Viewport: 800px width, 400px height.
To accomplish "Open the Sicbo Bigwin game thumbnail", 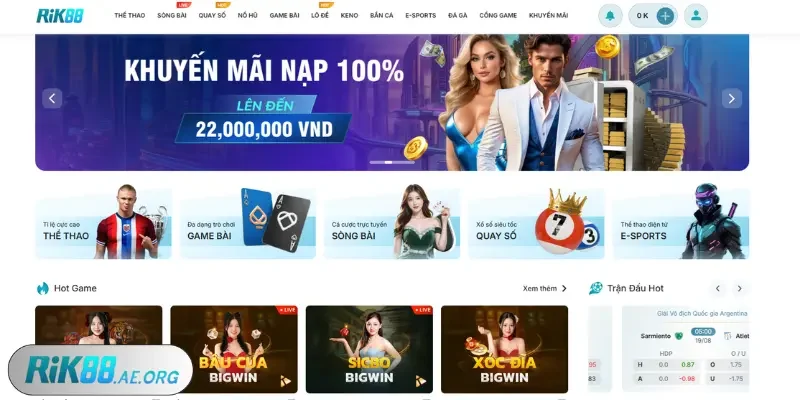I will pyautogui.click(x=369, y=349).
